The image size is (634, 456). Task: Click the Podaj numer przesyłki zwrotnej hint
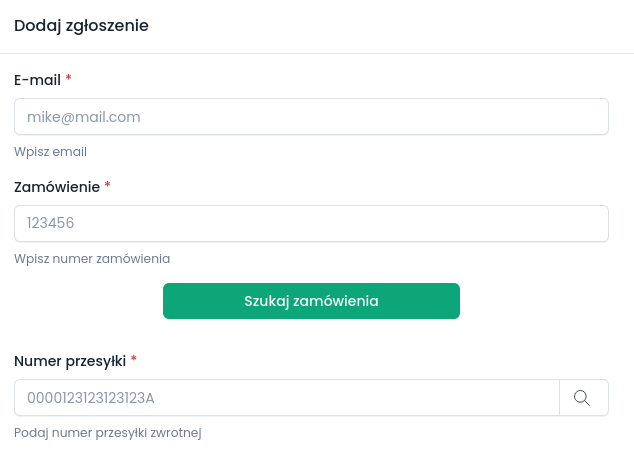(x=108, y=433)
